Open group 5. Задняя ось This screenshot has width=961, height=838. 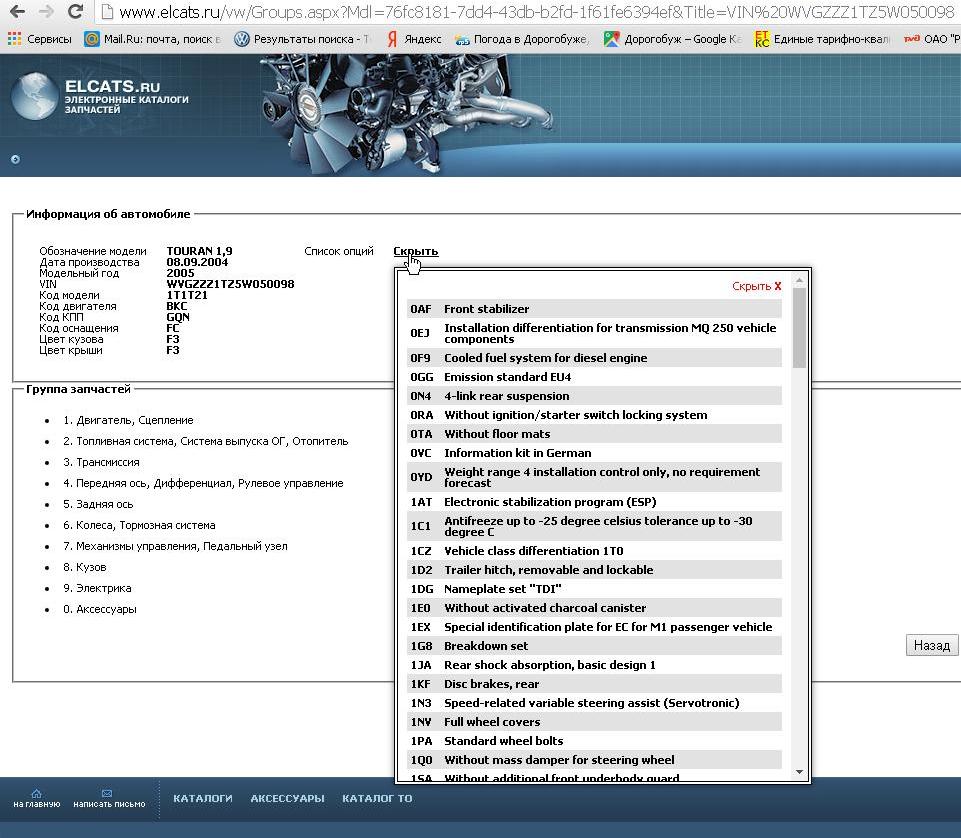tap(98, 505)
